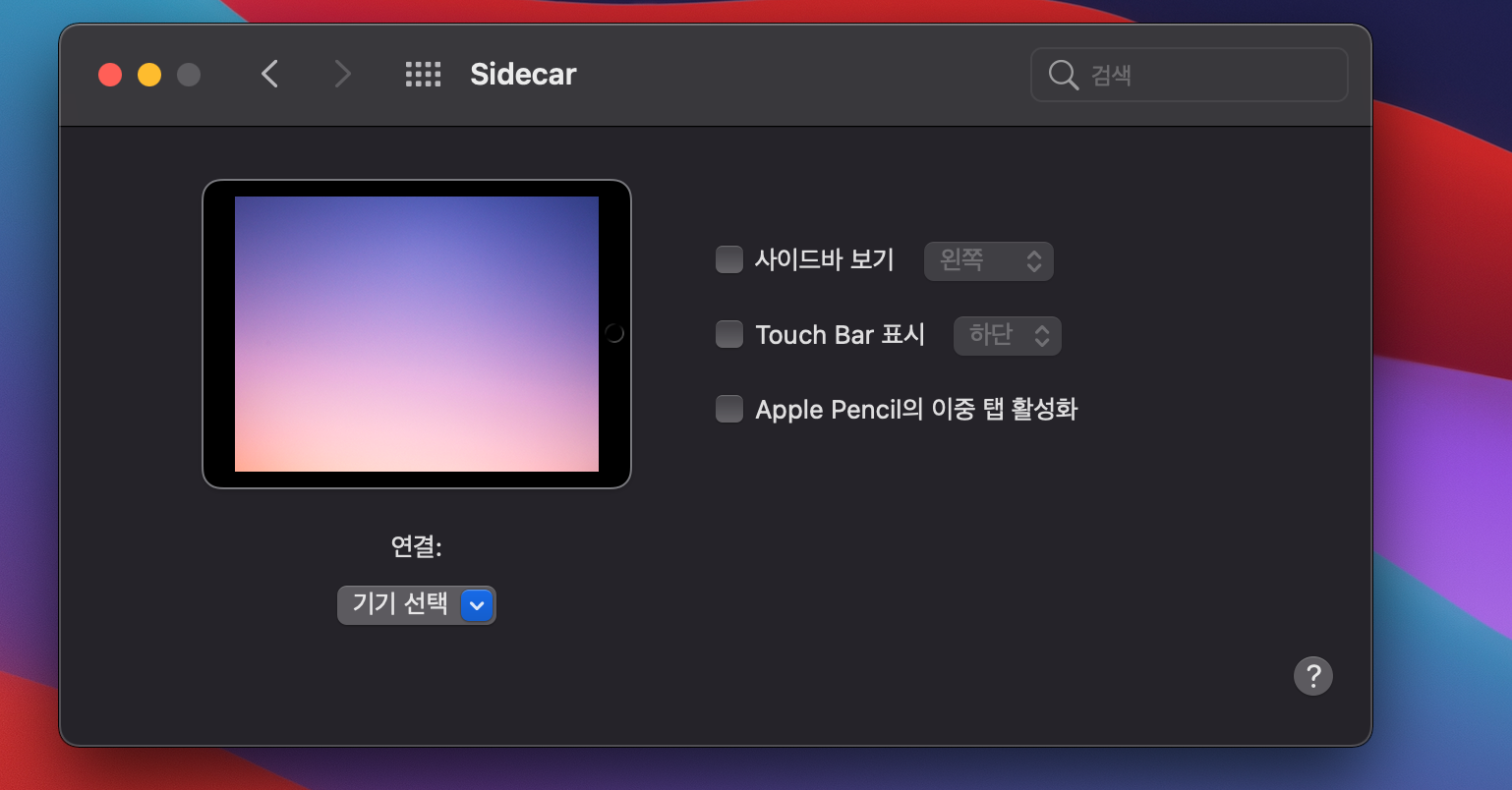Viewport: 1512px width, 790px height.
Task: Enable the 사이드바 보기 checkbox
Action: coord(729,259)
